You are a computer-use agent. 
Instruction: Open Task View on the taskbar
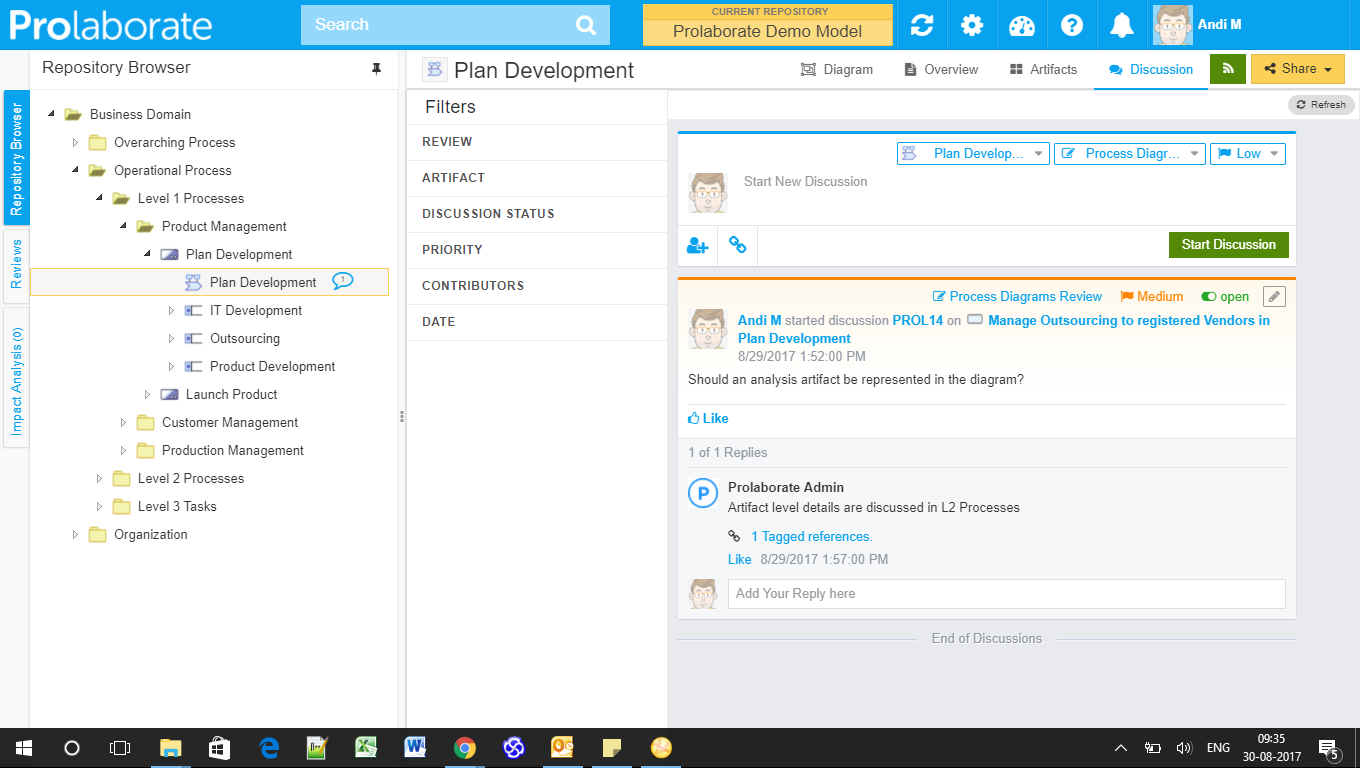point(120,748)
